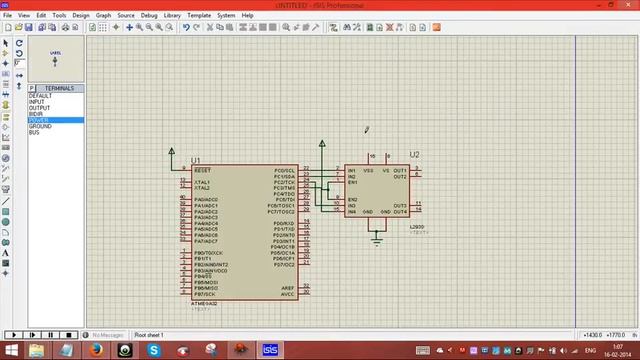Click the Rotate anti-clockwise icon

click(x=19, y=53)
